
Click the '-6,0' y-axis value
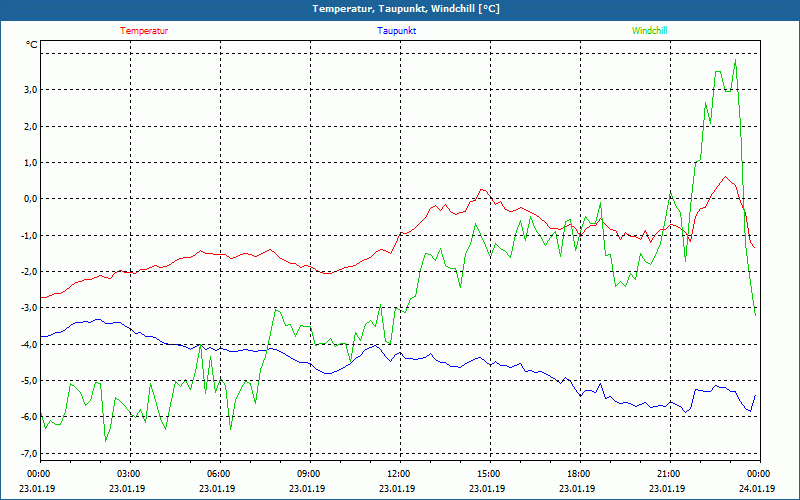(29, 417)
